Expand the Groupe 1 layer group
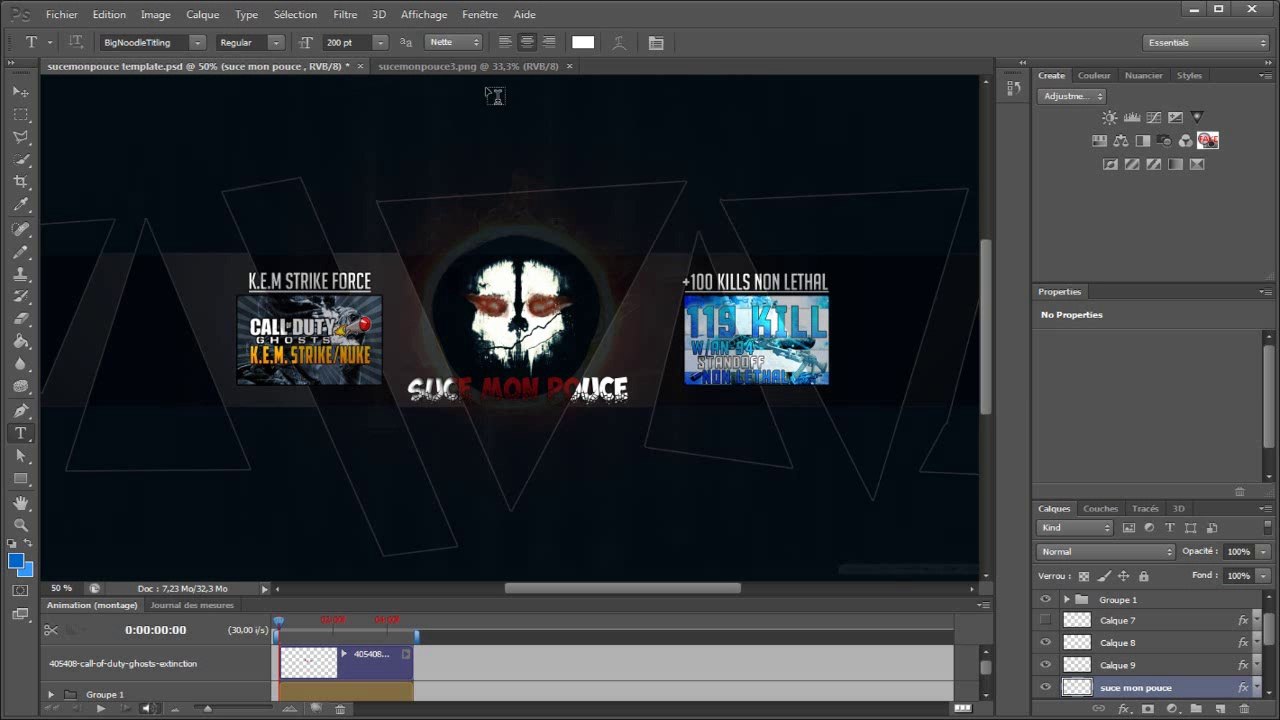The height and width of the screenshot is (720, 1280). pyautogui.click(x=1066, y=600)
